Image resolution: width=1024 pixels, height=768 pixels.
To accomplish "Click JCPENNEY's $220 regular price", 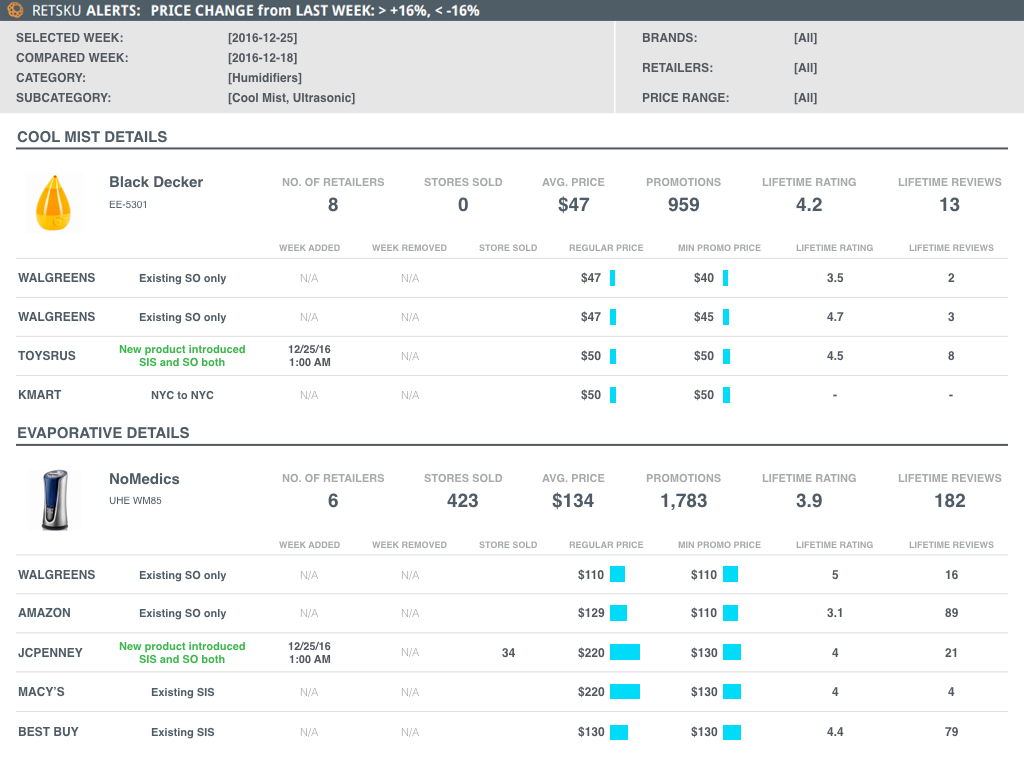I will point(591,653).
